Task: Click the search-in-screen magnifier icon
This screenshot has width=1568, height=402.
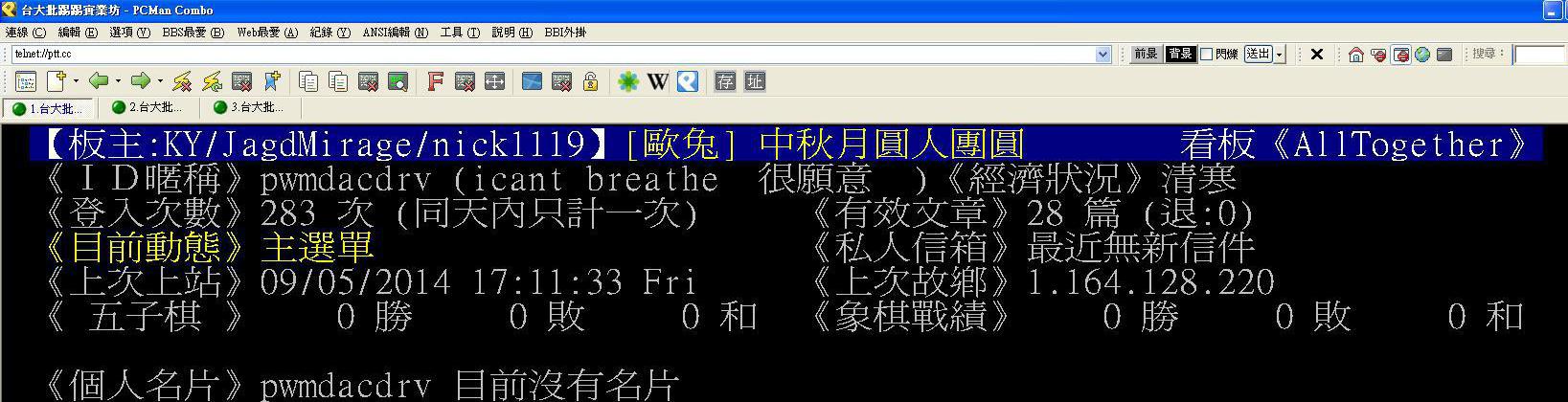Action: tap(398, 81)
